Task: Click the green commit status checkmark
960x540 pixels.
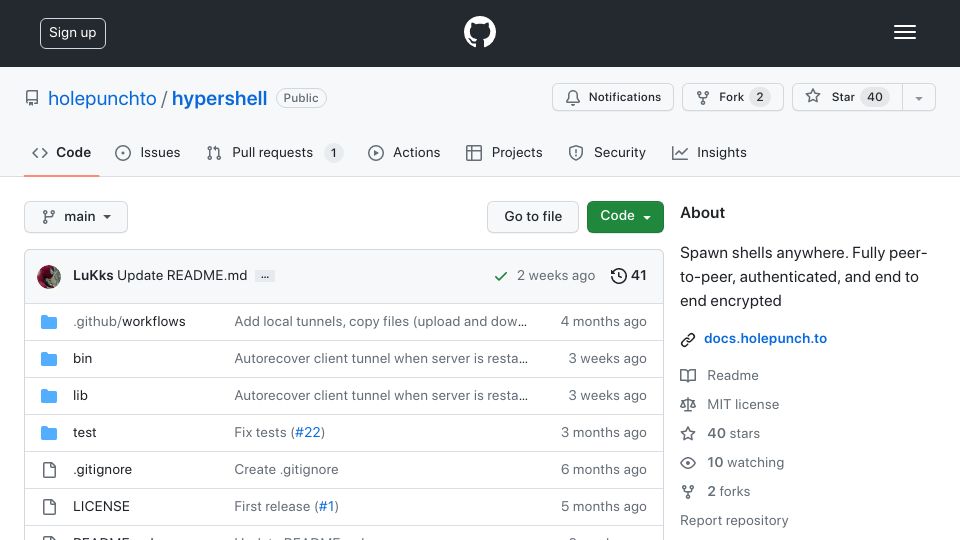Action: pos(501,277)
